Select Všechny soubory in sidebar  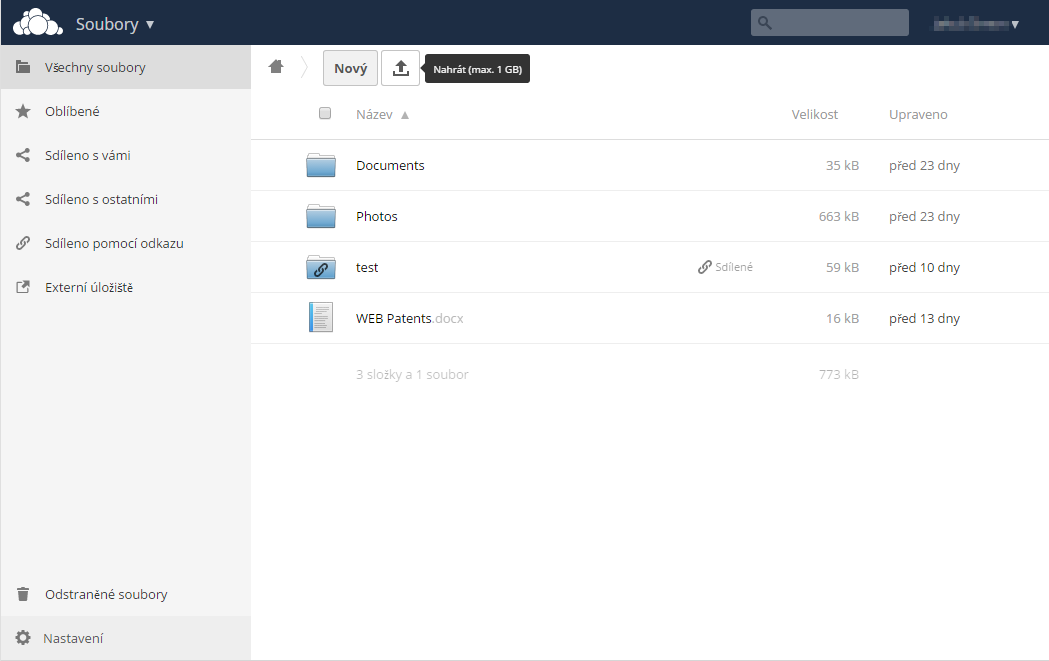click(x=126, y=67)
